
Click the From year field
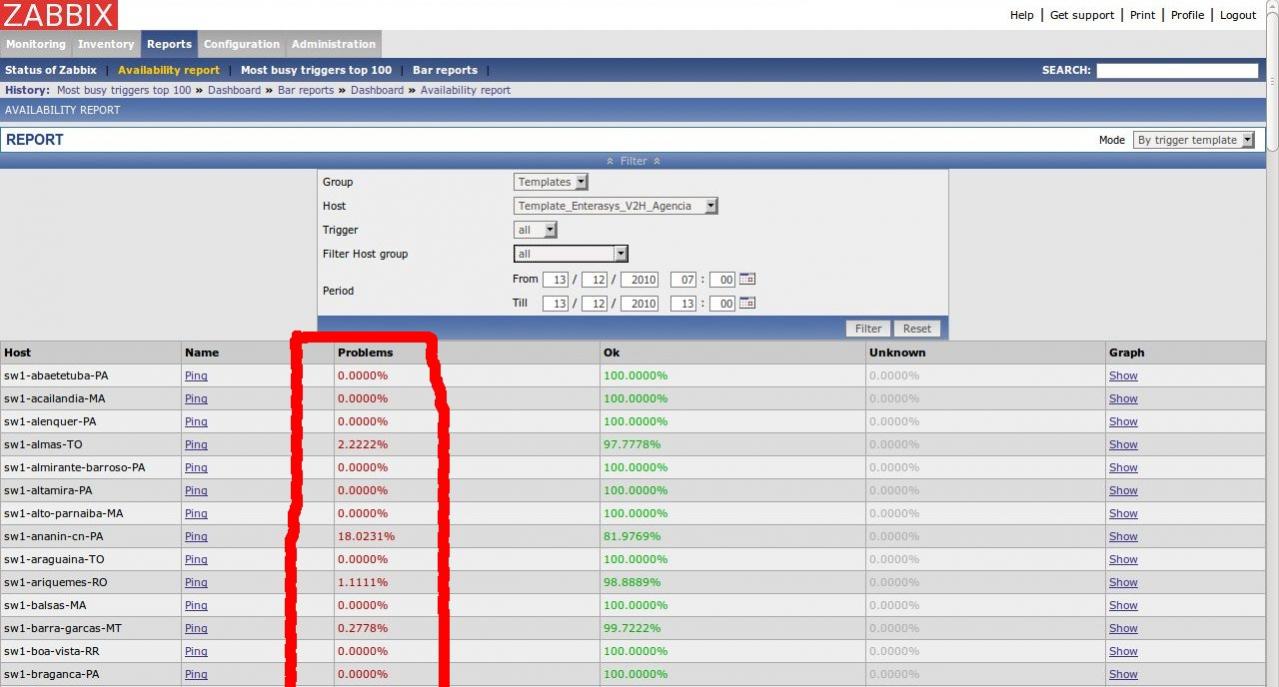point(639,279)
